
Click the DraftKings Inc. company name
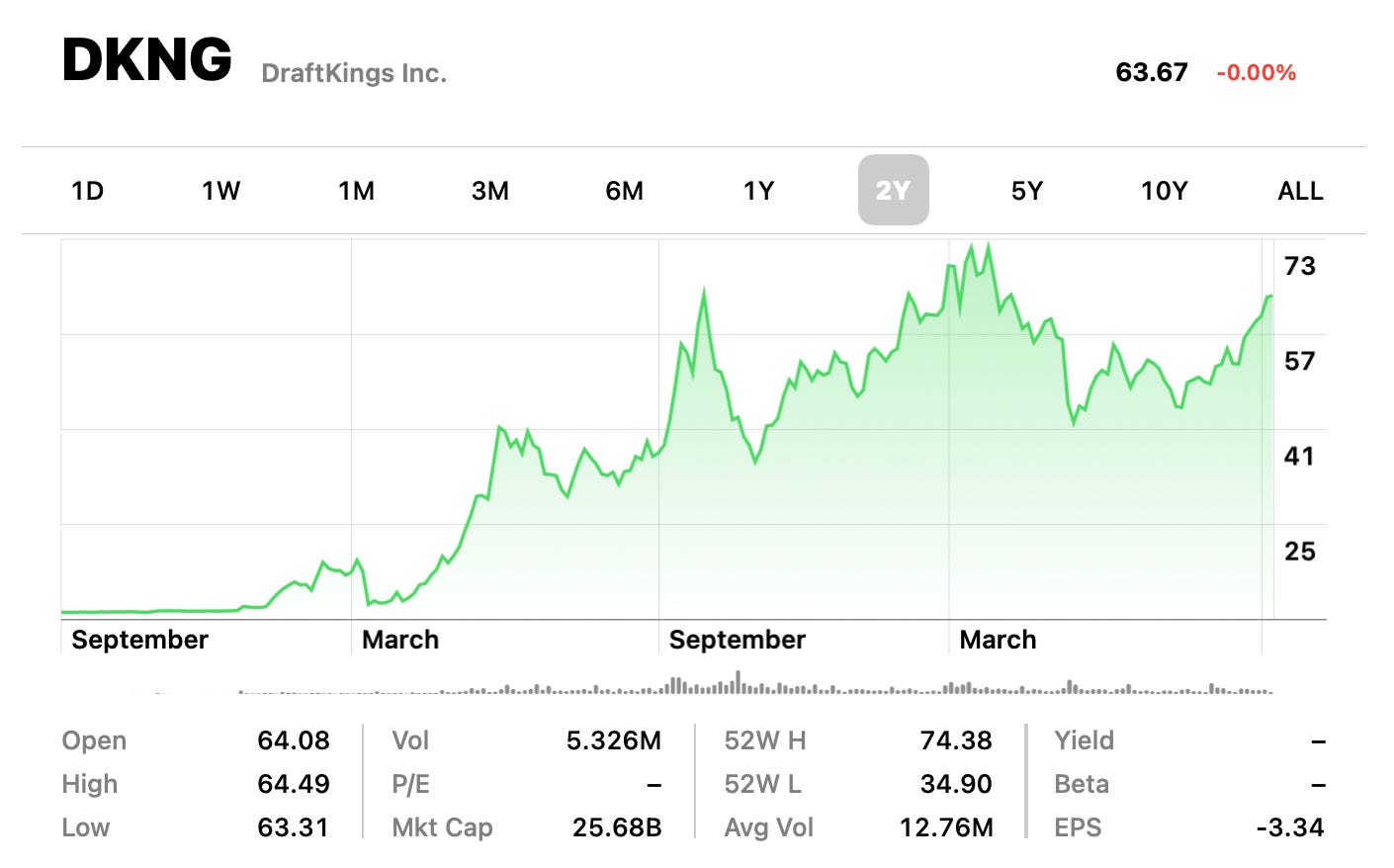(x=354, y=73)
